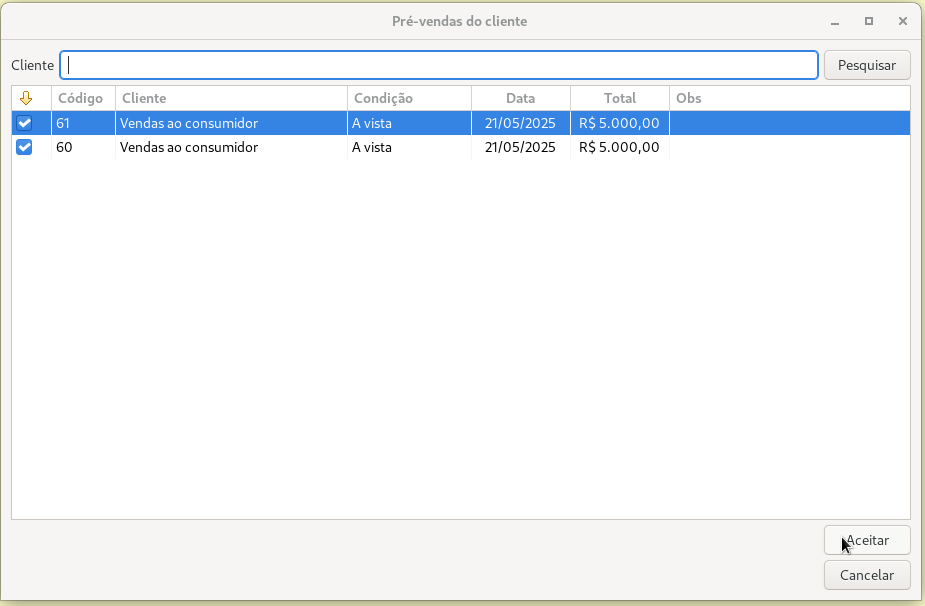
Task: Click the Obs column header
Action: [x=788, y=98]
